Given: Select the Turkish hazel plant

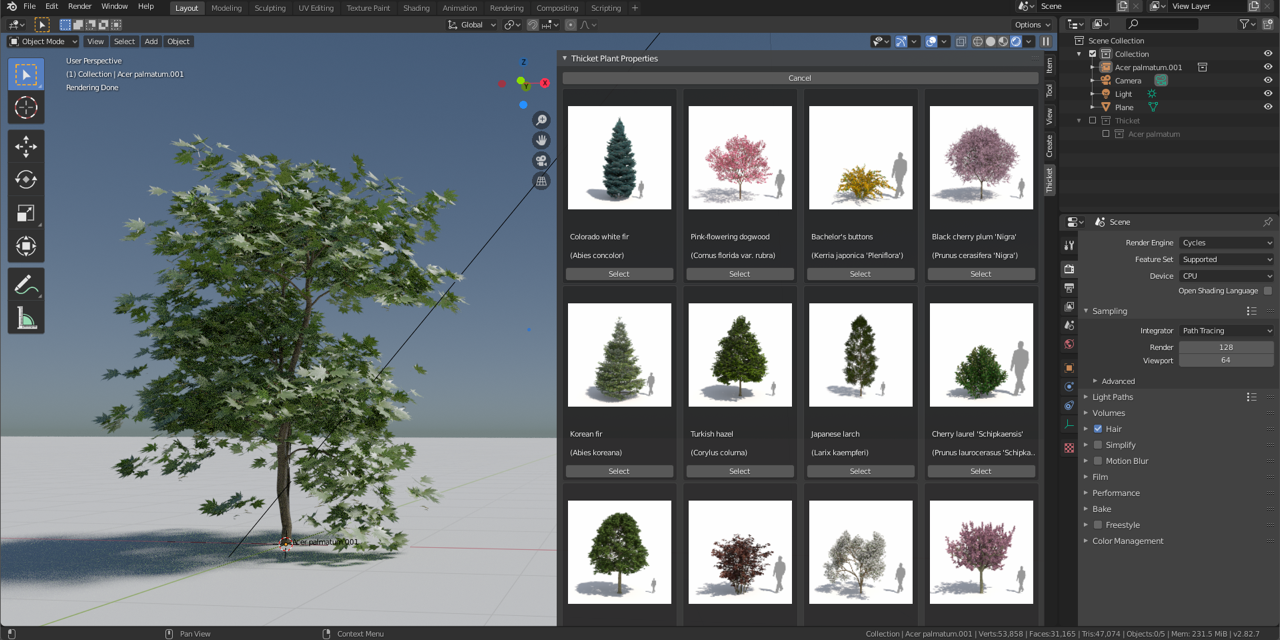Looking at the screenshot, I should point(740,471).
